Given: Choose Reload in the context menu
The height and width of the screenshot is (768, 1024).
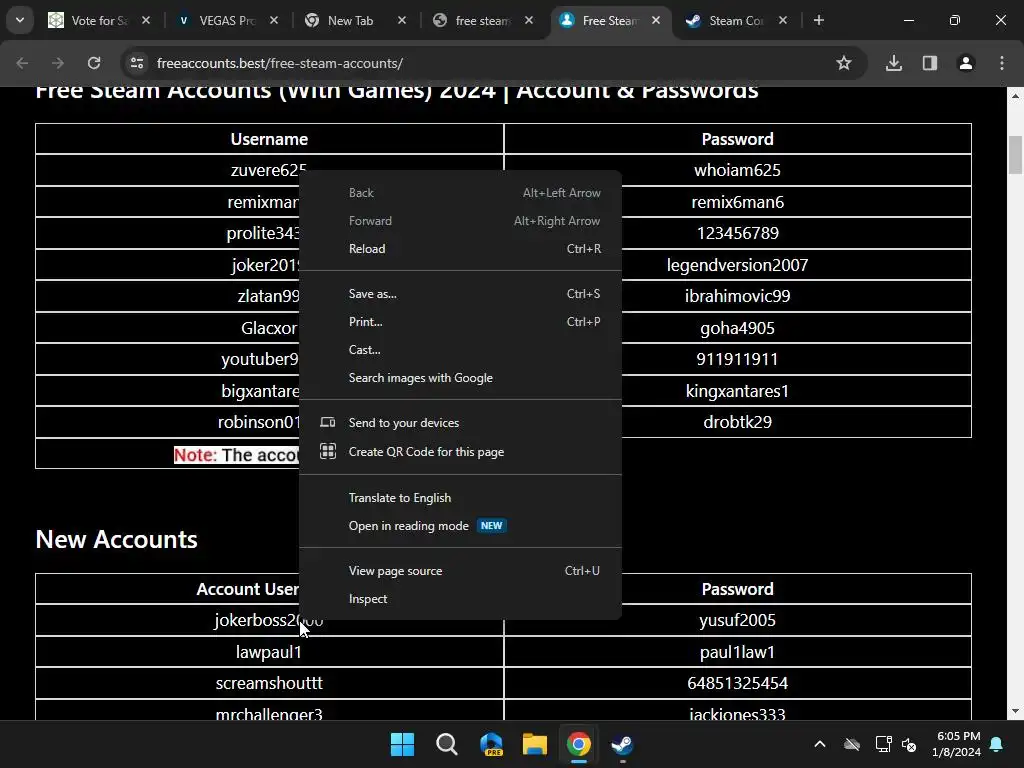Looking at the screenshot, I should point(460,249).
